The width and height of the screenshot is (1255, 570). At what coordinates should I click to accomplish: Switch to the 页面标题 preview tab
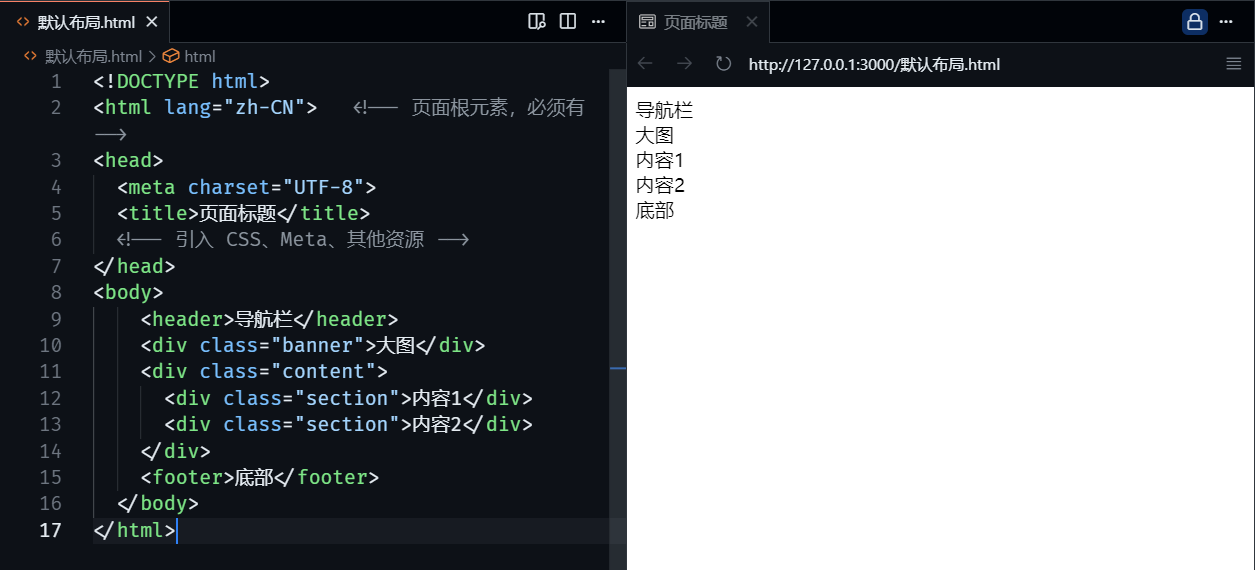point(695,22)
